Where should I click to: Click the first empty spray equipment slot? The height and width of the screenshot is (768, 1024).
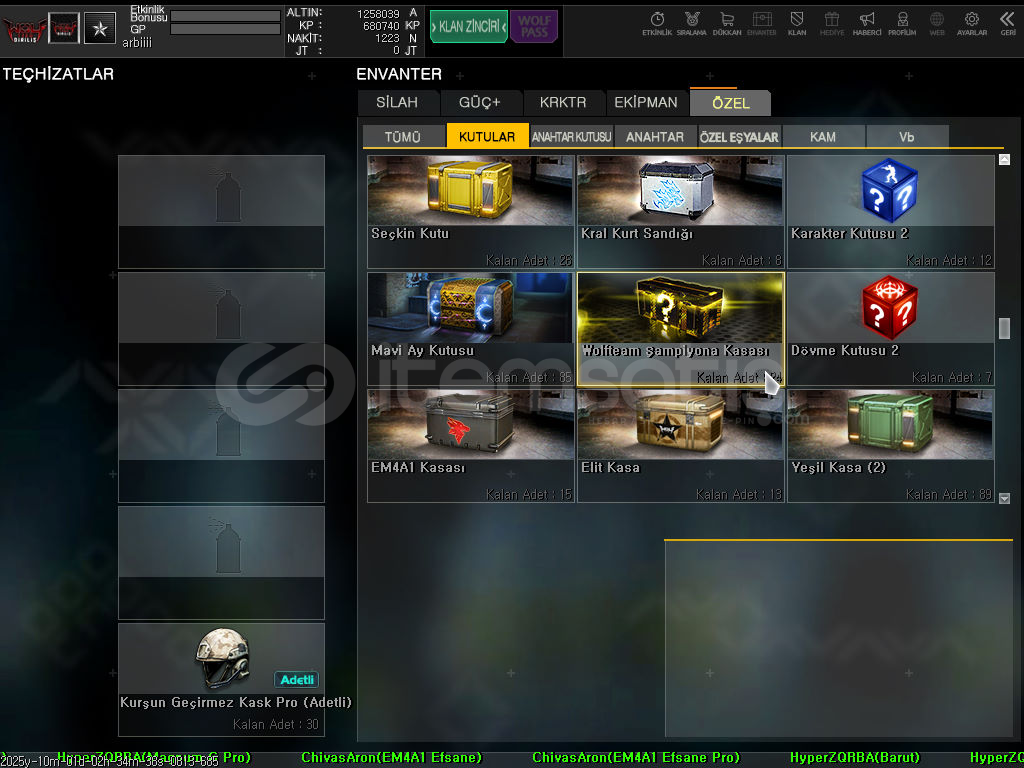tap(221, 212)
